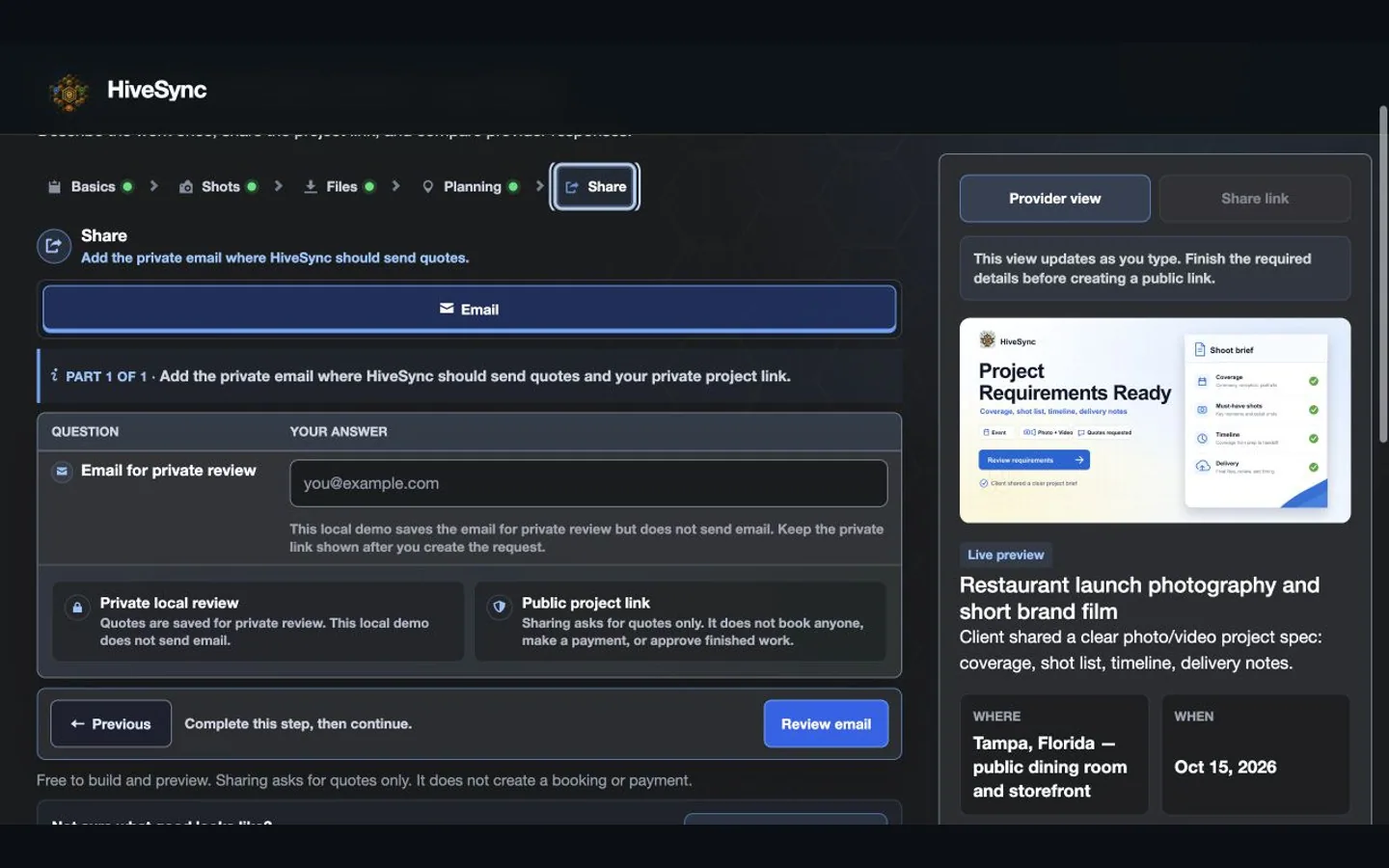Click chevron between Files and Planning

[x=395, y=186]
